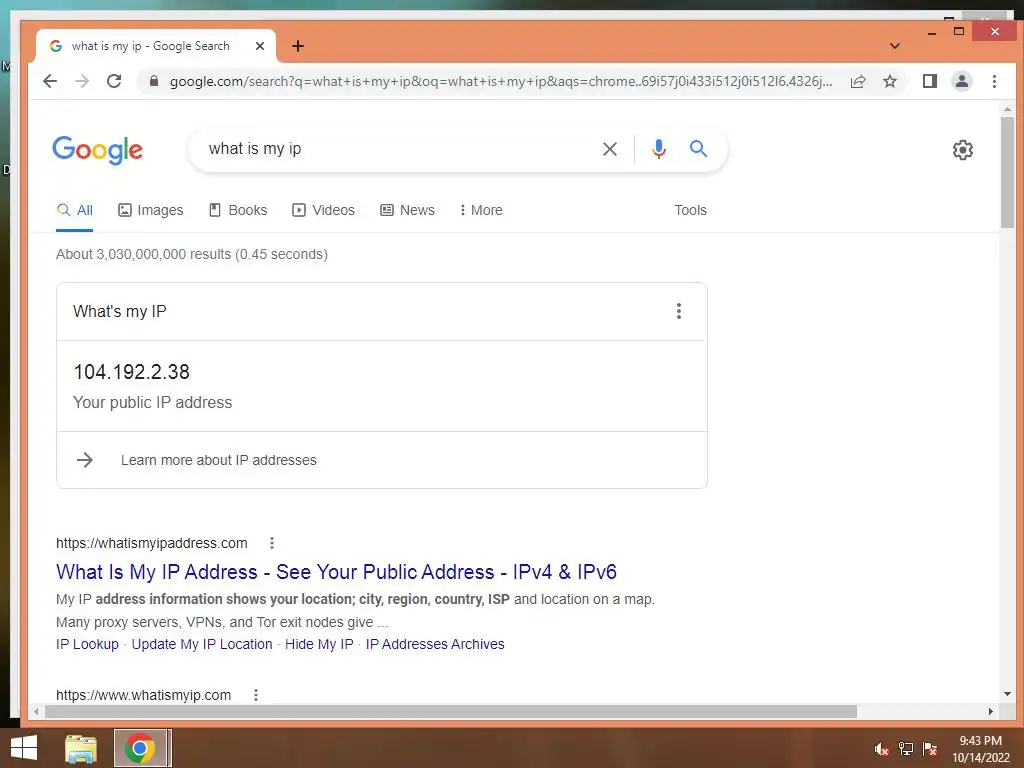View site info via lock icon
This screenshot has height=768, width=1024.
tap(154, 81)
